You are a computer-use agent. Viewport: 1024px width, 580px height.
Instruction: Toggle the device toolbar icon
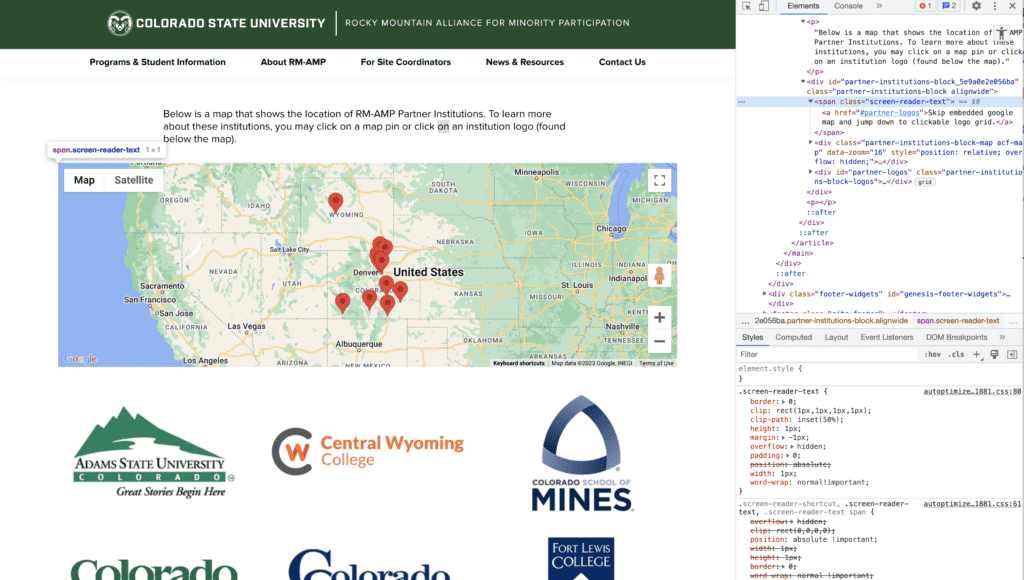point(763,6)
